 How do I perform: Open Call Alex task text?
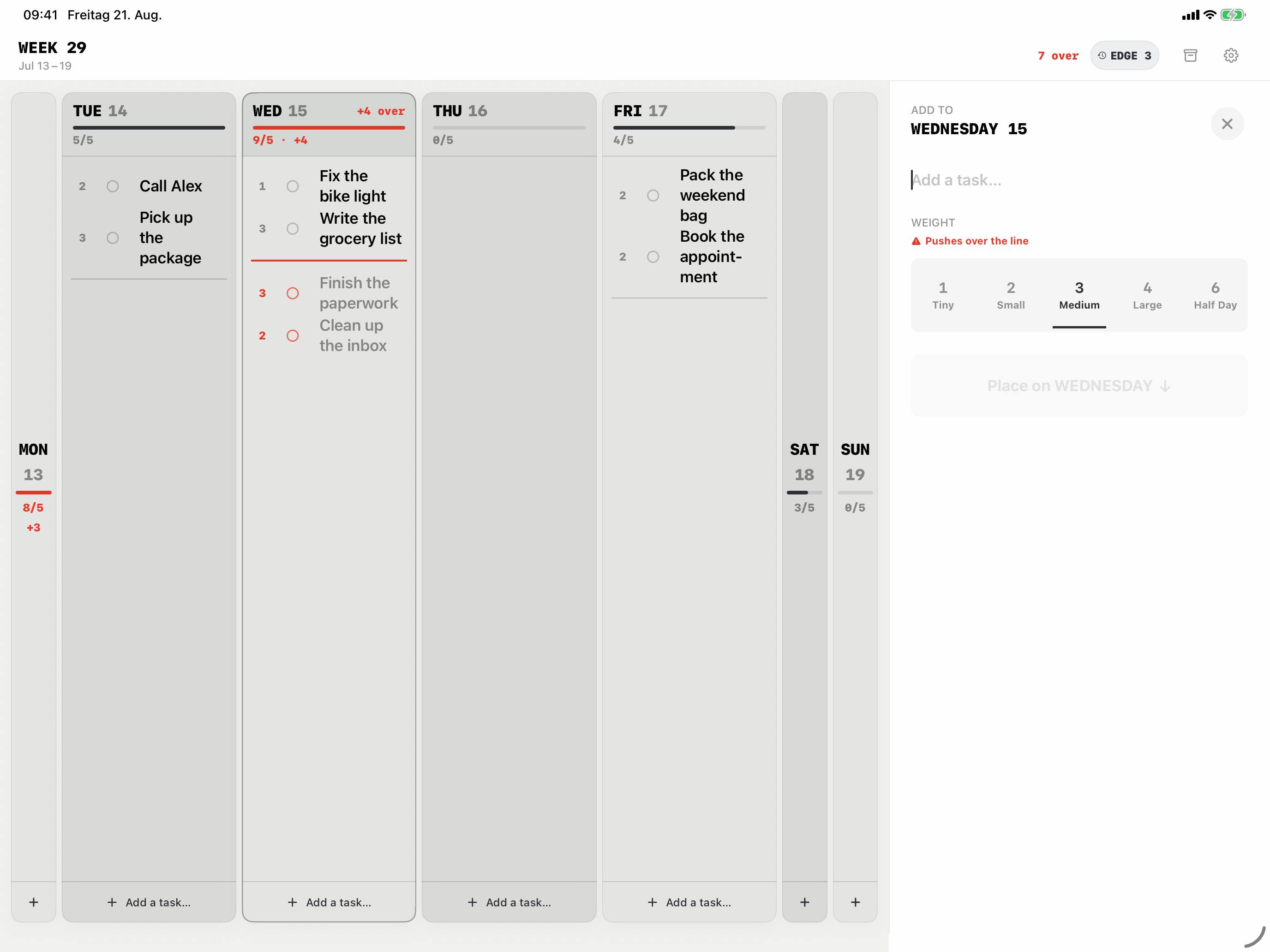click(x=171, y=186)
